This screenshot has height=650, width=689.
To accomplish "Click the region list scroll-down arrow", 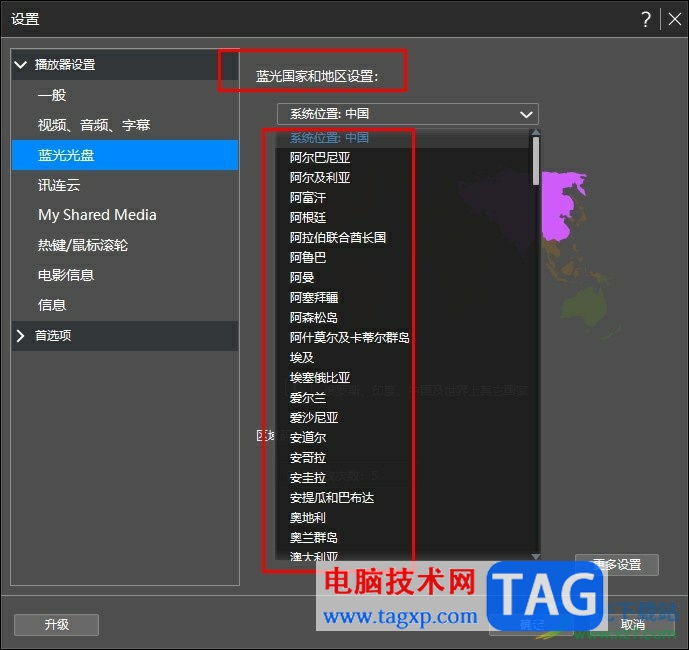I will [x=536, y=556].
